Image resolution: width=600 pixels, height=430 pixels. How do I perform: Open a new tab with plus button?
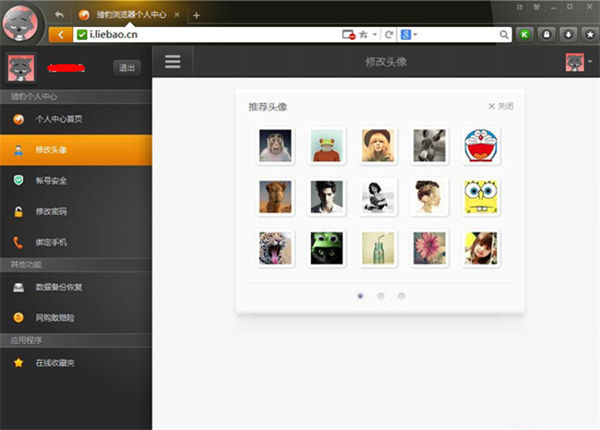click(196, 14)
